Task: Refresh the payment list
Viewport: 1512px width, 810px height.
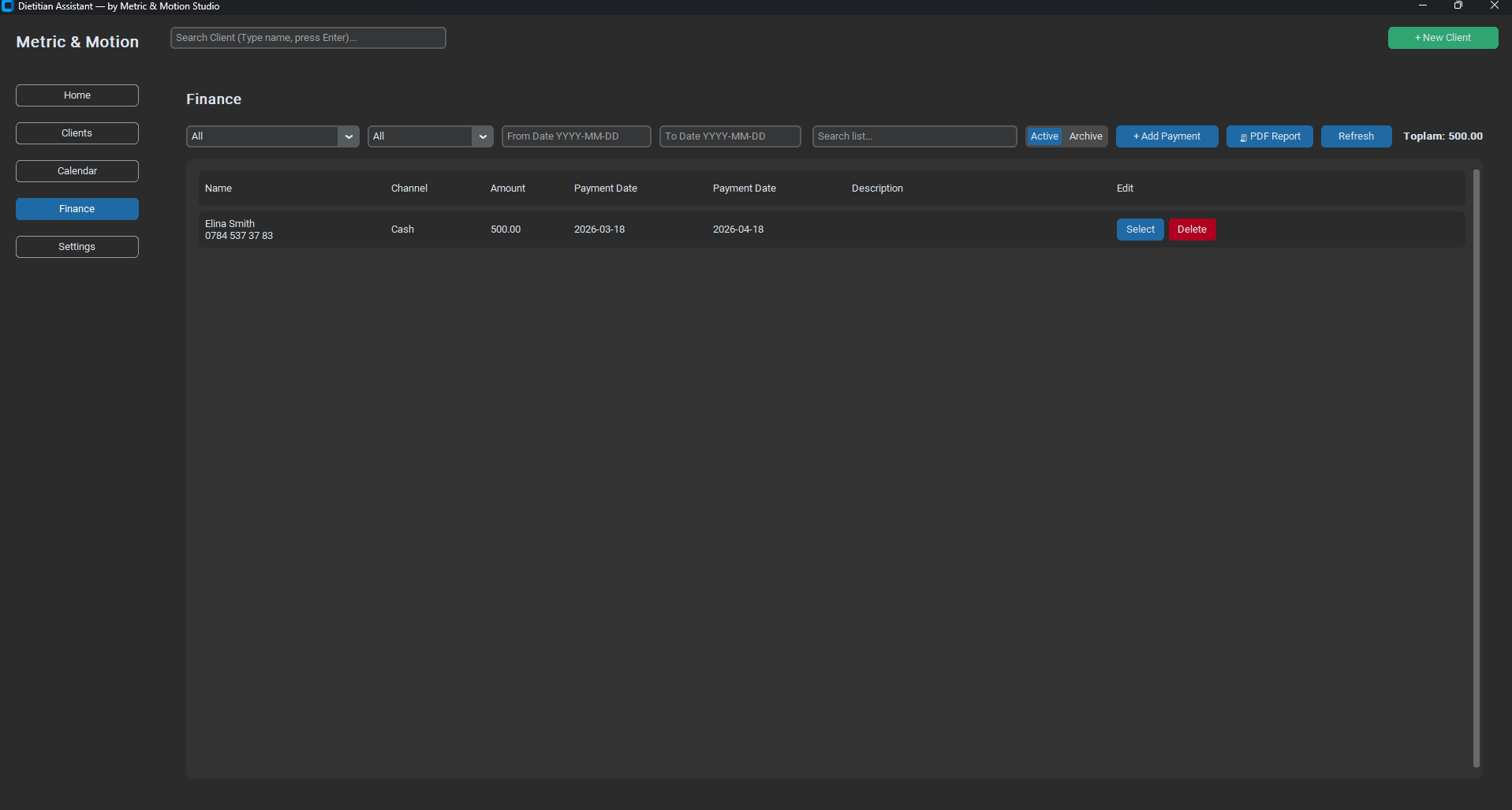Action: 1357,136
